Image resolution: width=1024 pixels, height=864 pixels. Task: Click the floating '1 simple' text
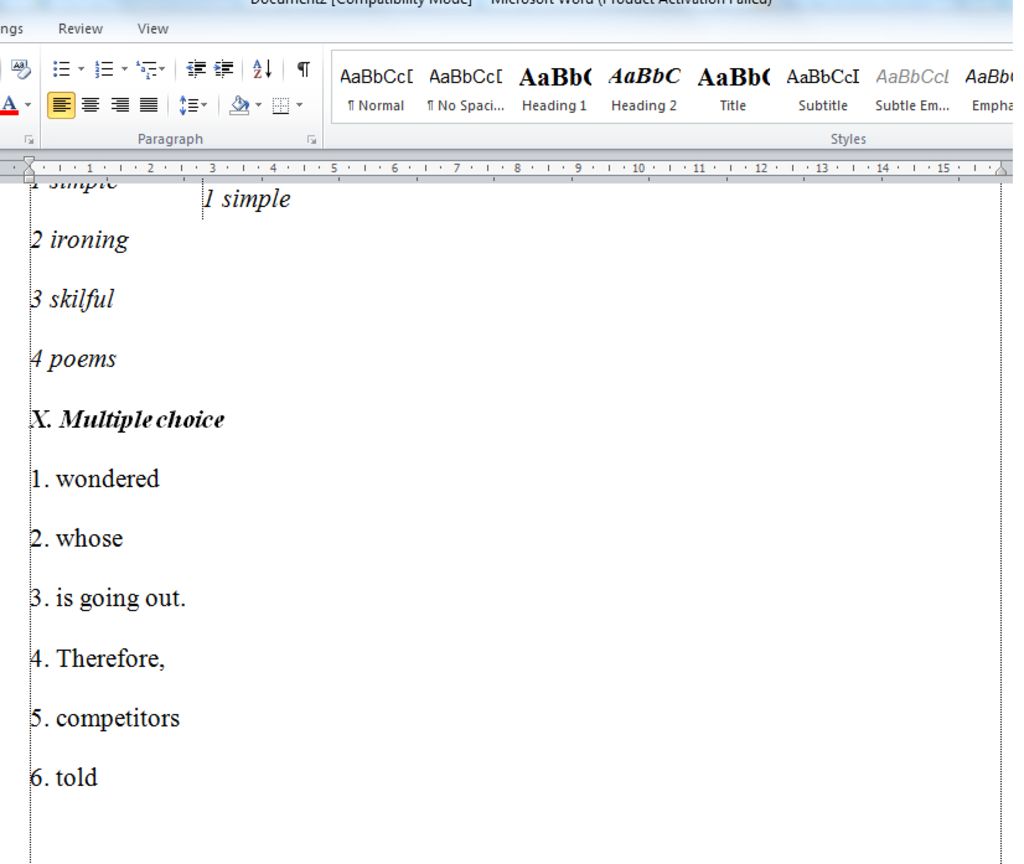(x=247, y=199)
